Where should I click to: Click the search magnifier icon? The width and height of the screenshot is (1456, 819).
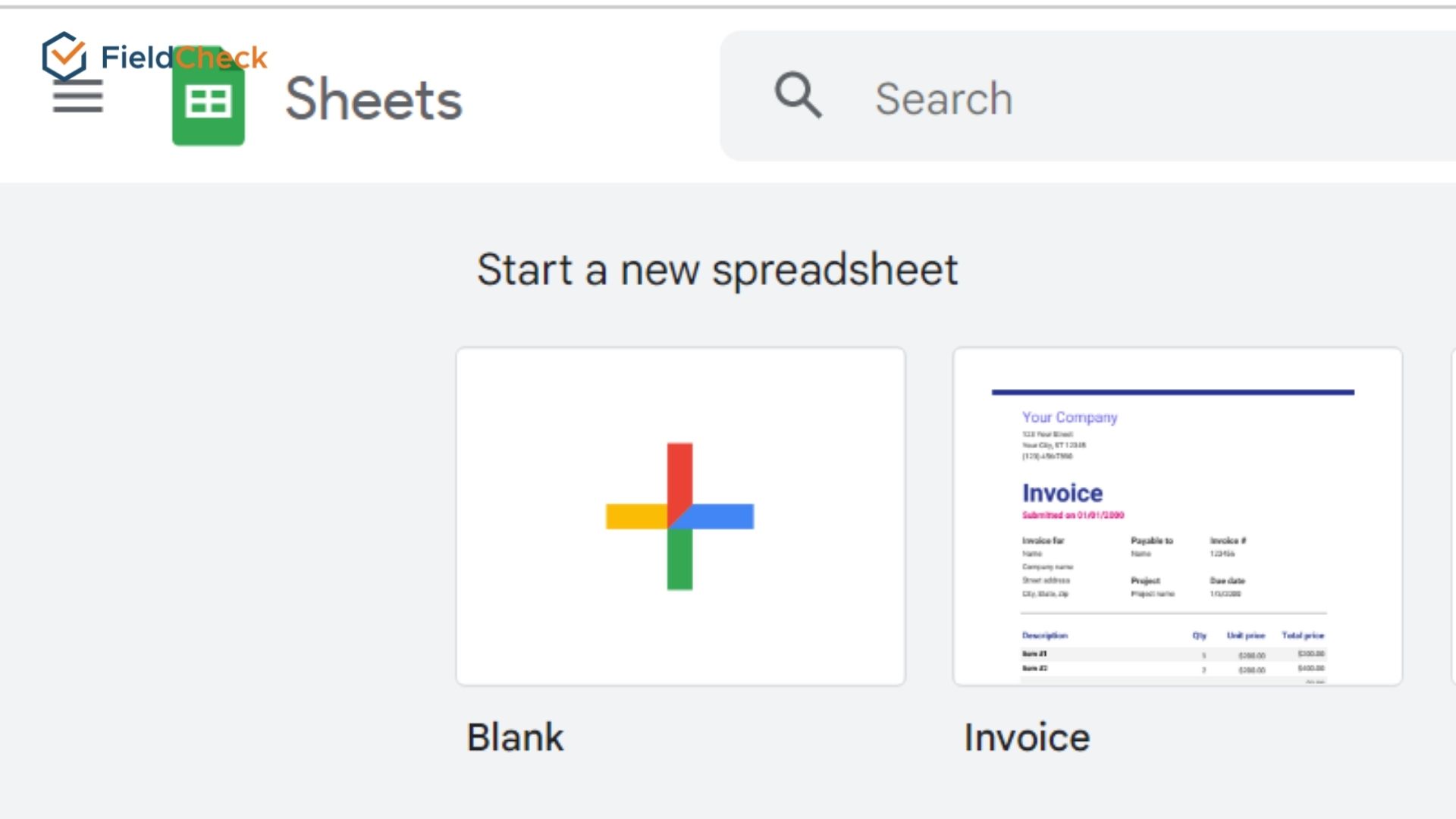[798, 96]
